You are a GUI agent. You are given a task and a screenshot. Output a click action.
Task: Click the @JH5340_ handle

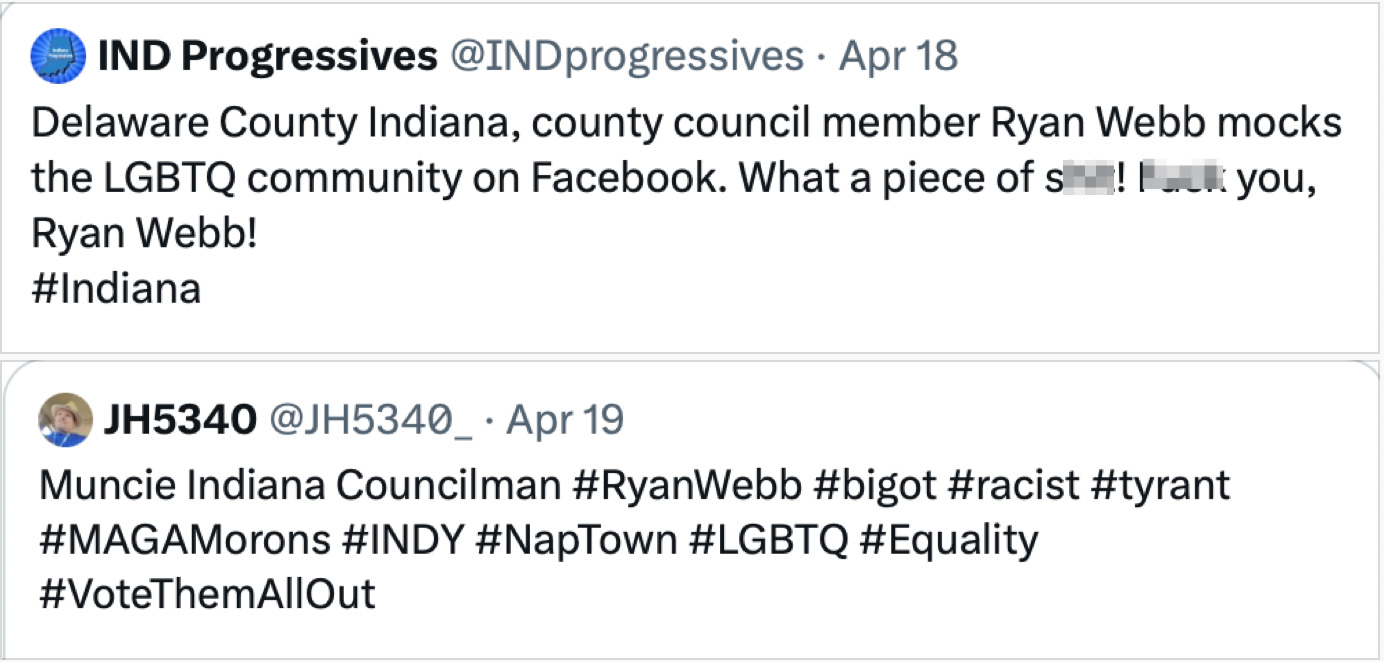pos(369,420)
